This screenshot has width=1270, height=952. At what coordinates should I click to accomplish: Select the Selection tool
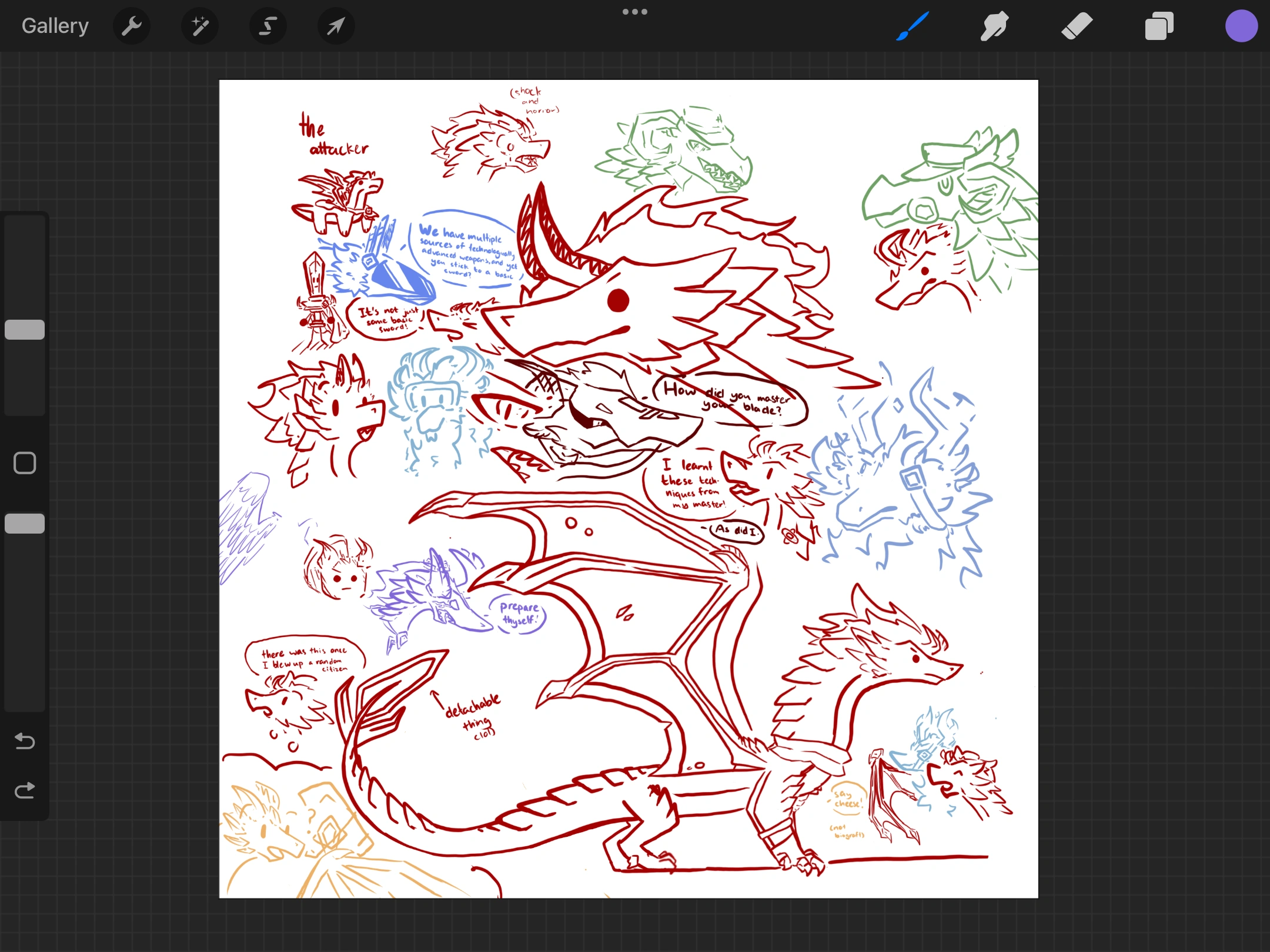pyautogui.click(x=268, y=26)
